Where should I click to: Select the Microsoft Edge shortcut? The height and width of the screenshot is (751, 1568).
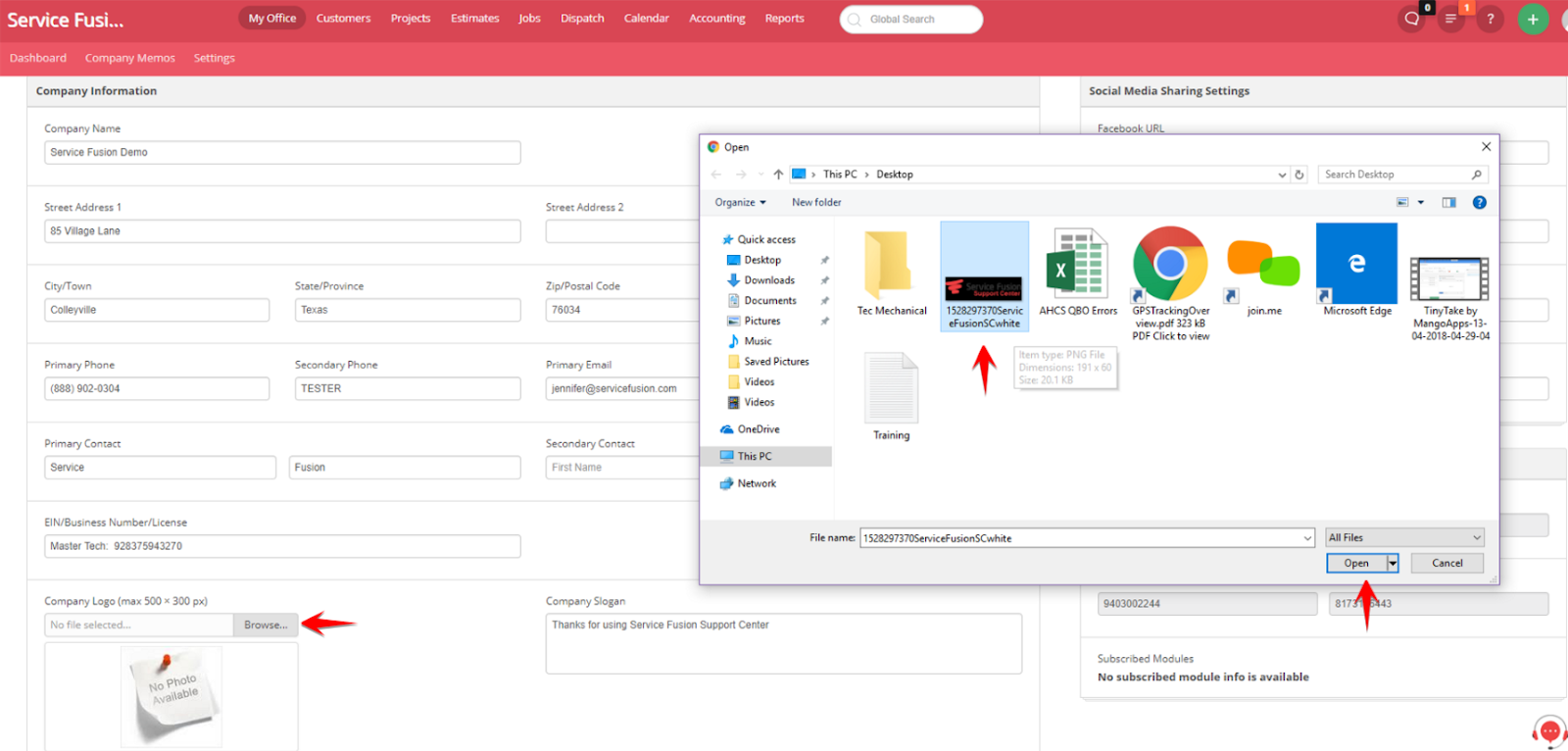coord(1356,271)
